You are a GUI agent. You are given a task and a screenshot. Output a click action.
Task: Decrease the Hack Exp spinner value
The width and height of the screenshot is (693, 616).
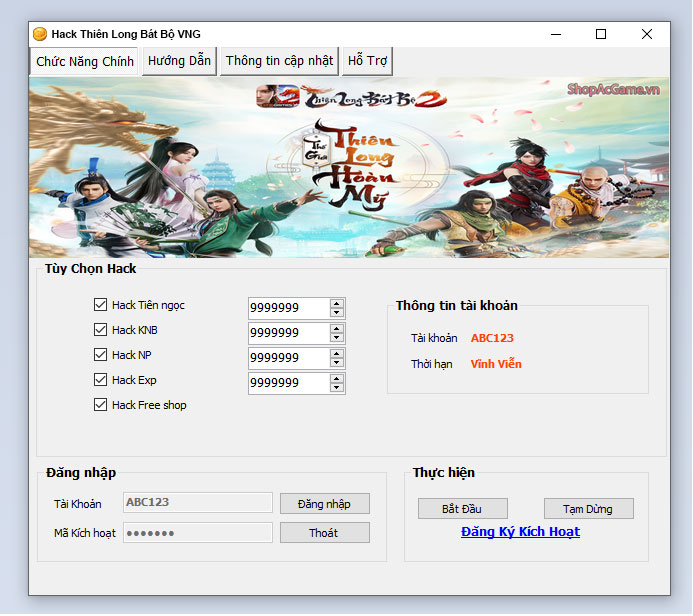point(336,388)
